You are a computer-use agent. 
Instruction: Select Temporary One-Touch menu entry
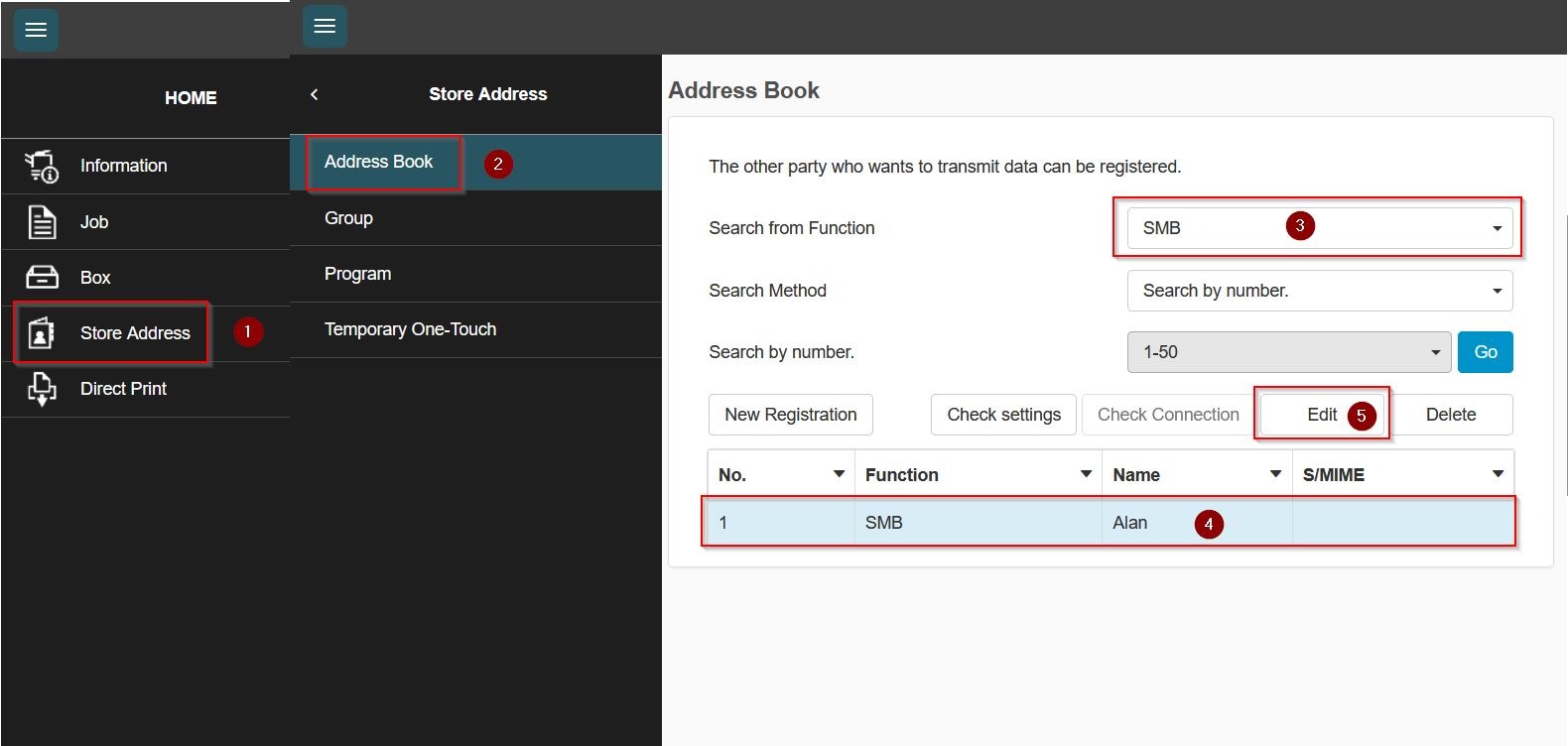point(410,329)
